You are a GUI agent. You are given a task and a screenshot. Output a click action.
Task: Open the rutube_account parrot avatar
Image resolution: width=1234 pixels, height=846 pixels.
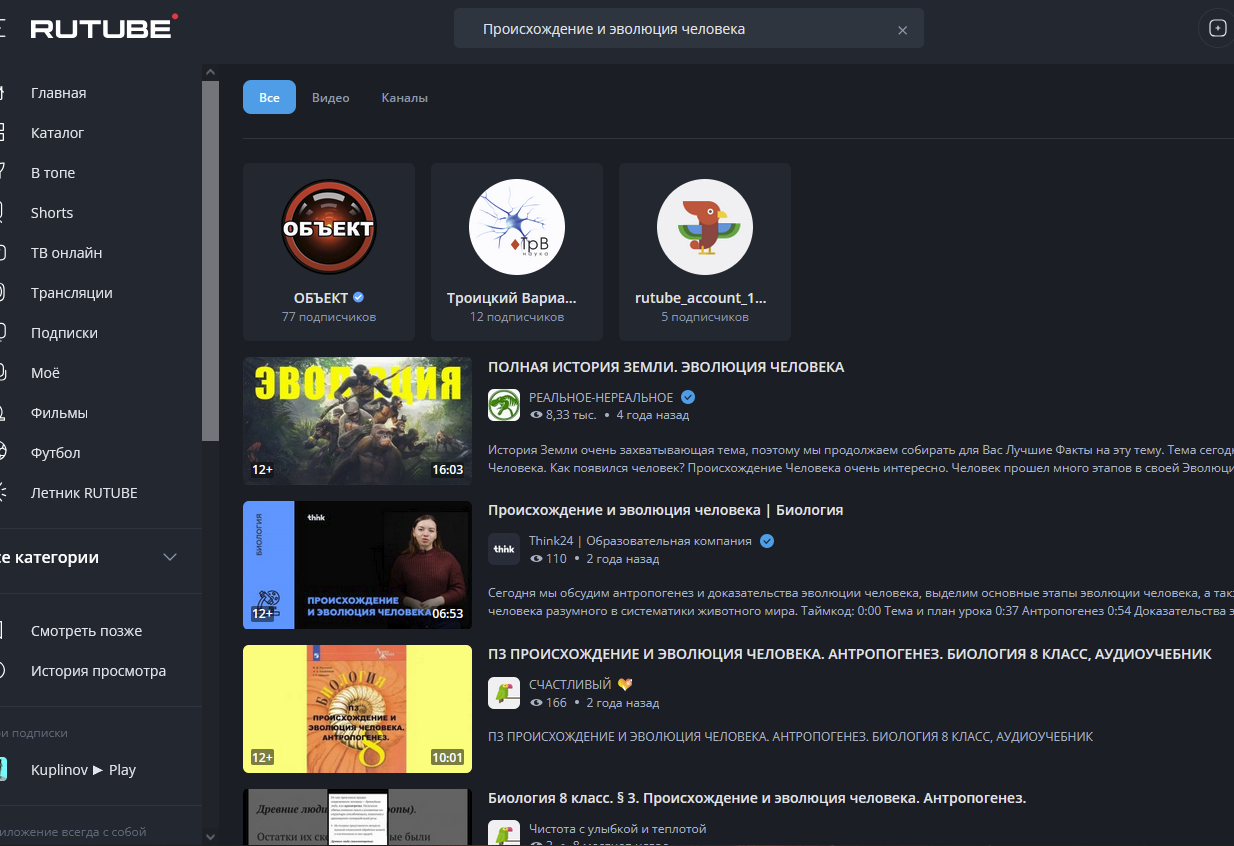tap(705, 227)
